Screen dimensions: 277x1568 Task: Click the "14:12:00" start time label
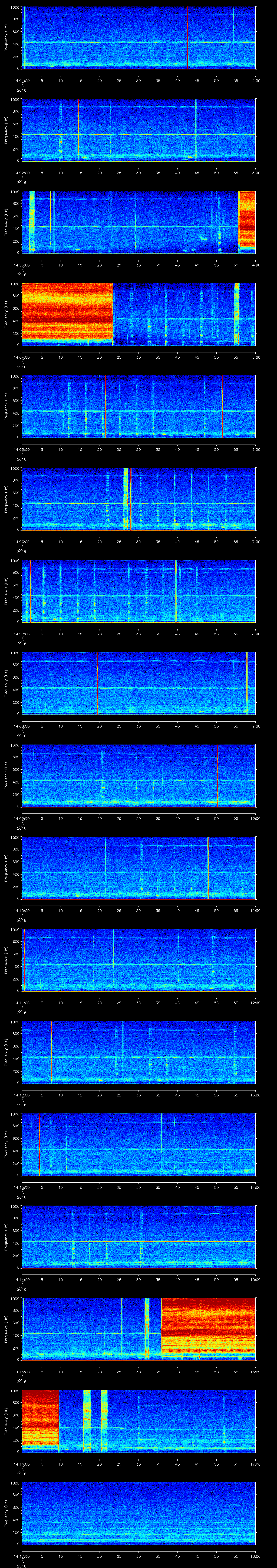22,1095
